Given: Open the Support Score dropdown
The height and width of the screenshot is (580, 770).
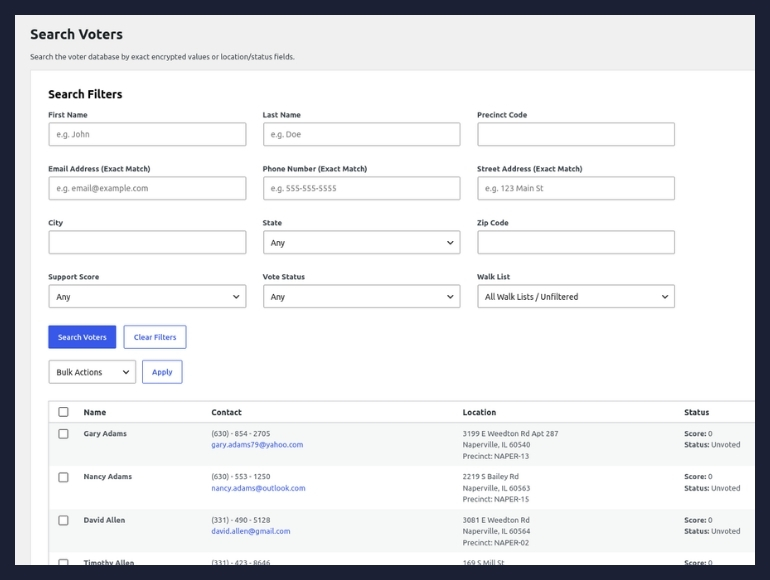Looking at the screenshot, I should tap(147, 297).
